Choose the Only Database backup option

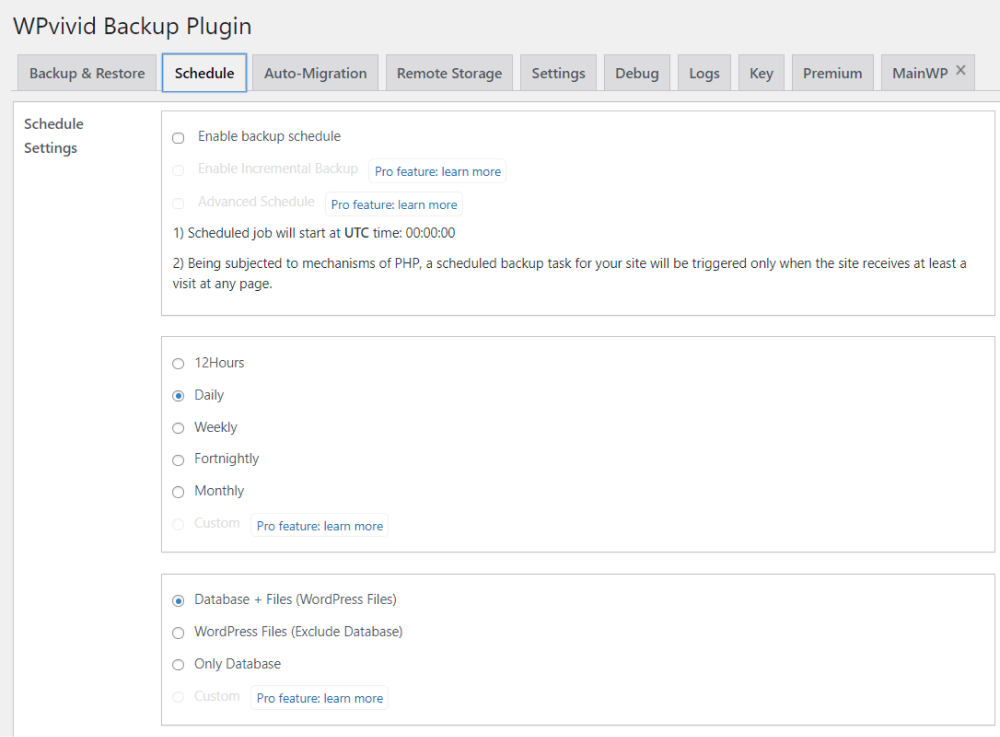[x=179, y=665]
